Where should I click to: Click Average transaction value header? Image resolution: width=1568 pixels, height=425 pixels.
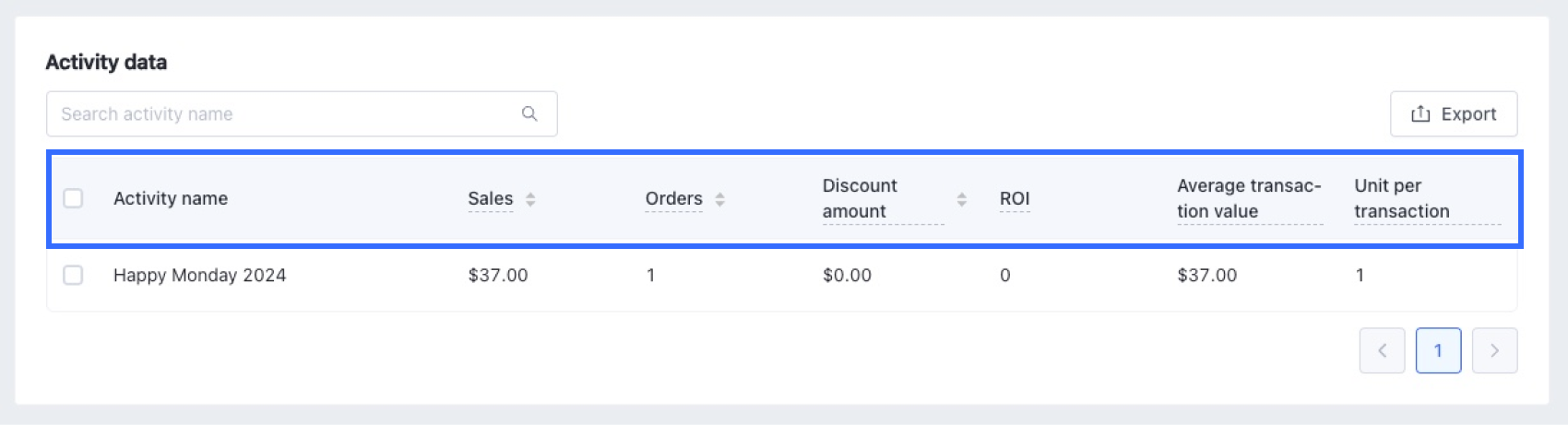(1249, 198)
